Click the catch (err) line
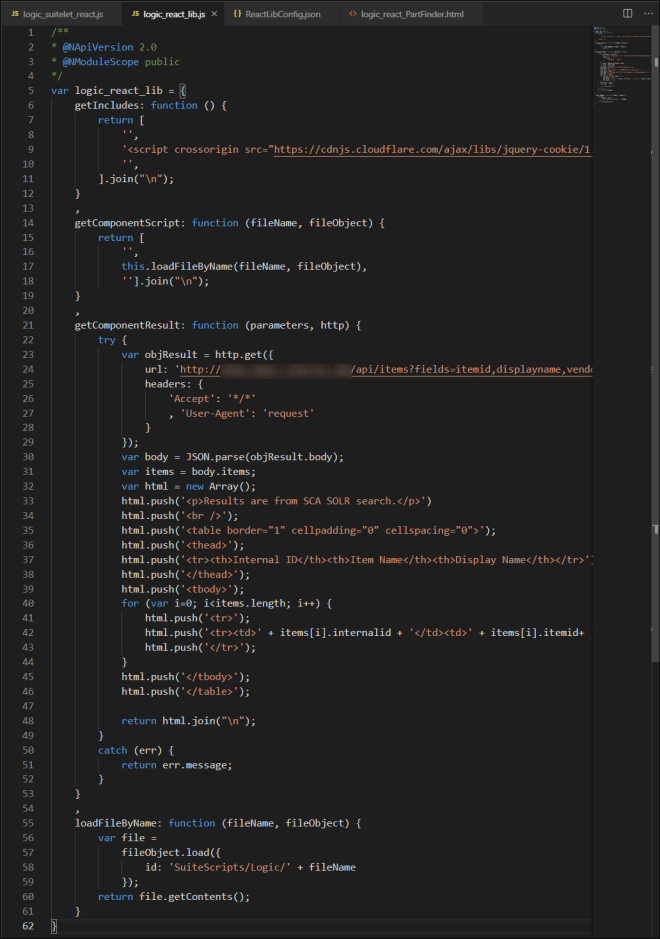This screenshot has width=660, height=939. 130,750
